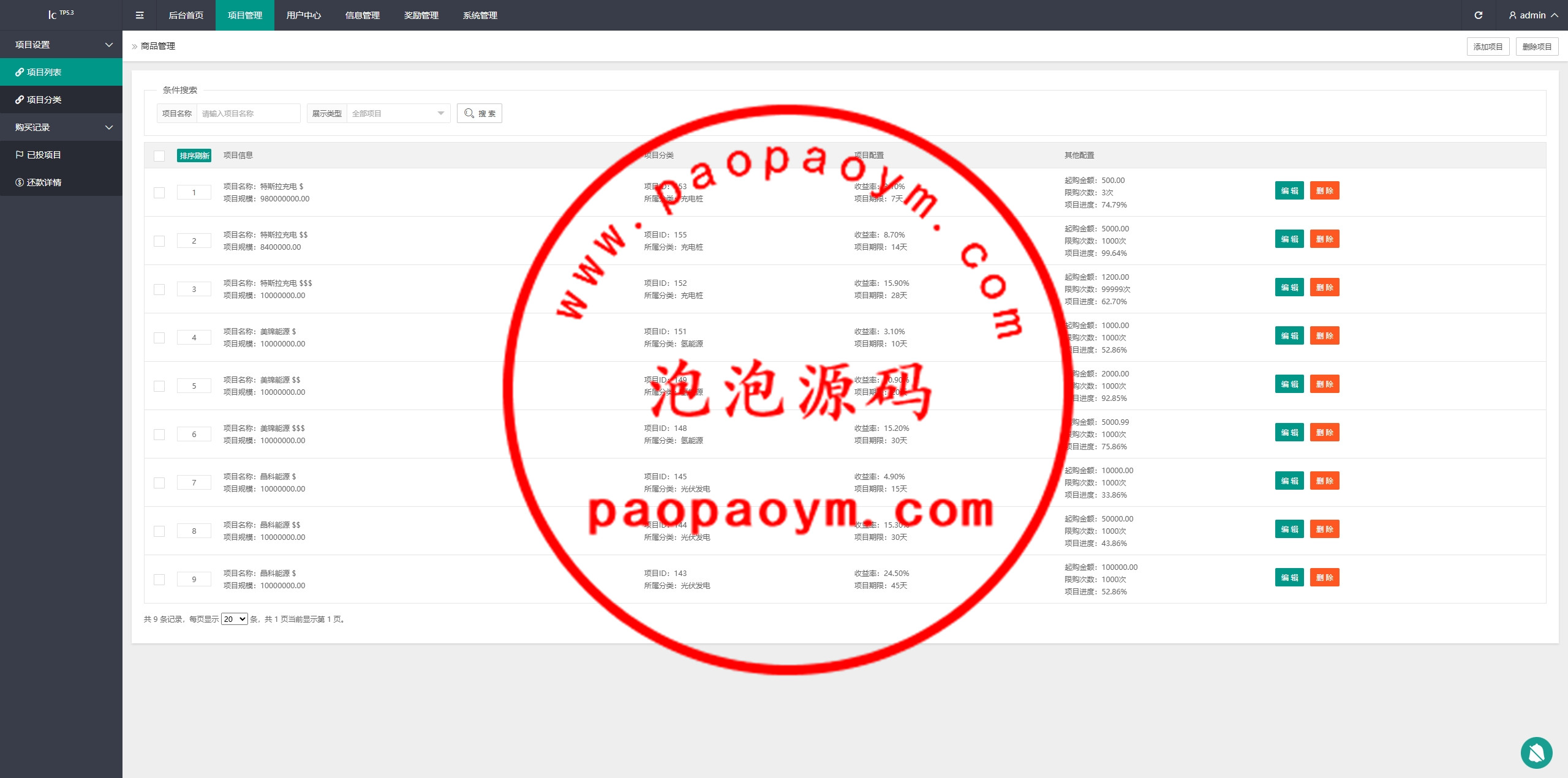Edit project with ID 151

click(x=1289, y=335)
